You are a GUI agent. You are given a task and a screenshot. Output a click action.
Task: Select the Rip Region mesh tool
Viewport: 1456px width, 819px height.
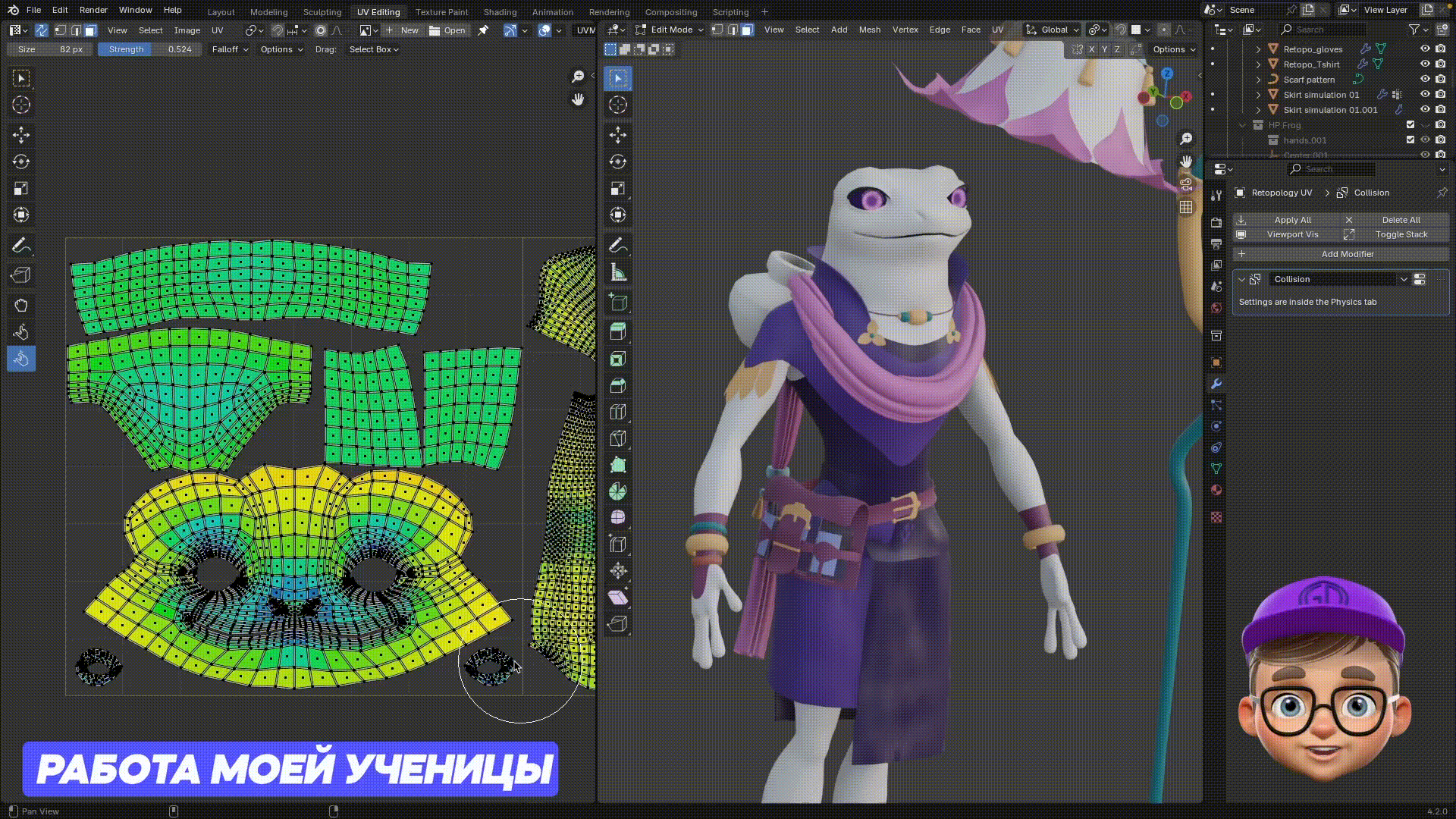tap(618, 624)
